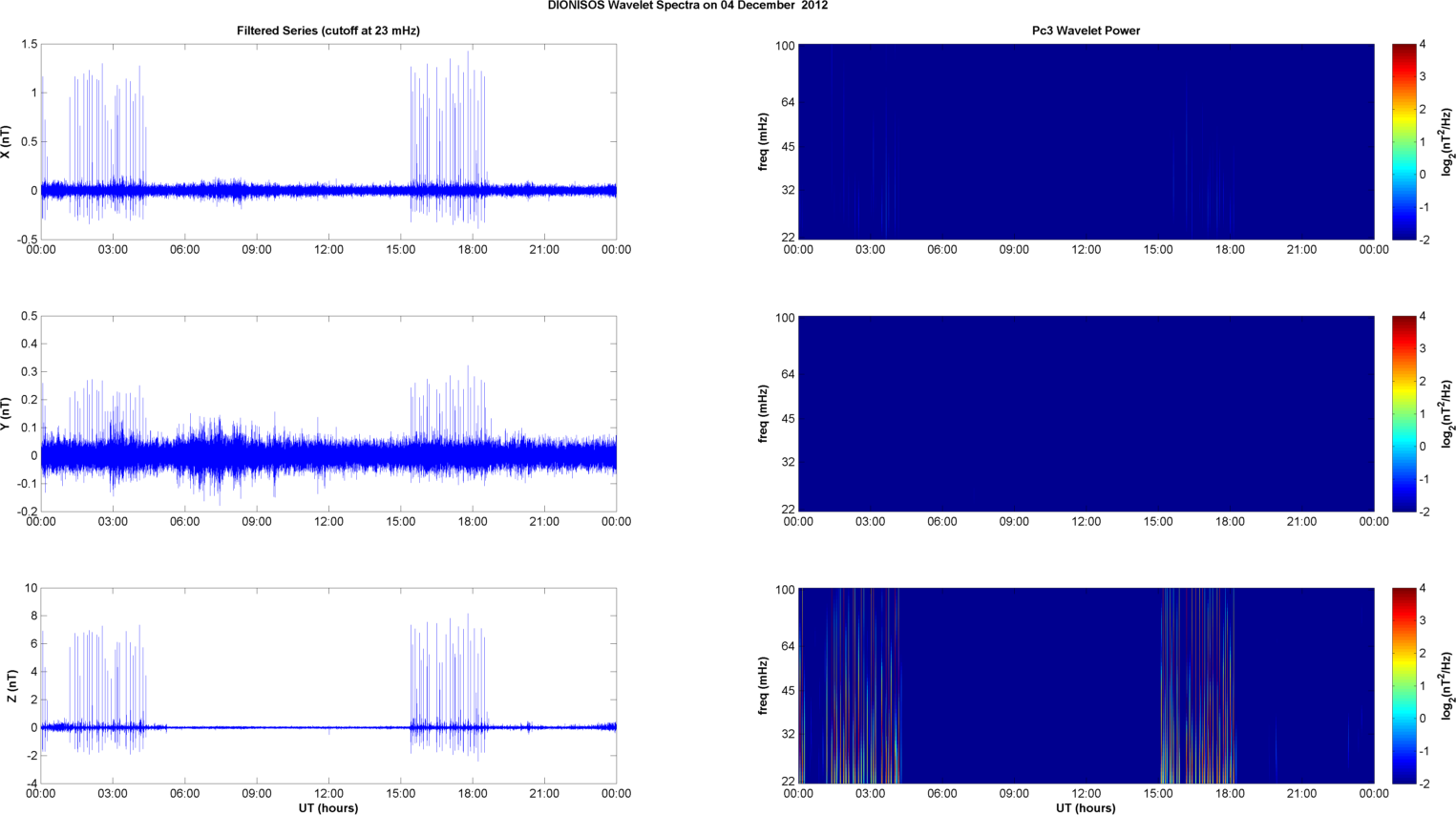
Task: Click the 100 frequency tick of the top spectrogram
Action: pos(785,46)
